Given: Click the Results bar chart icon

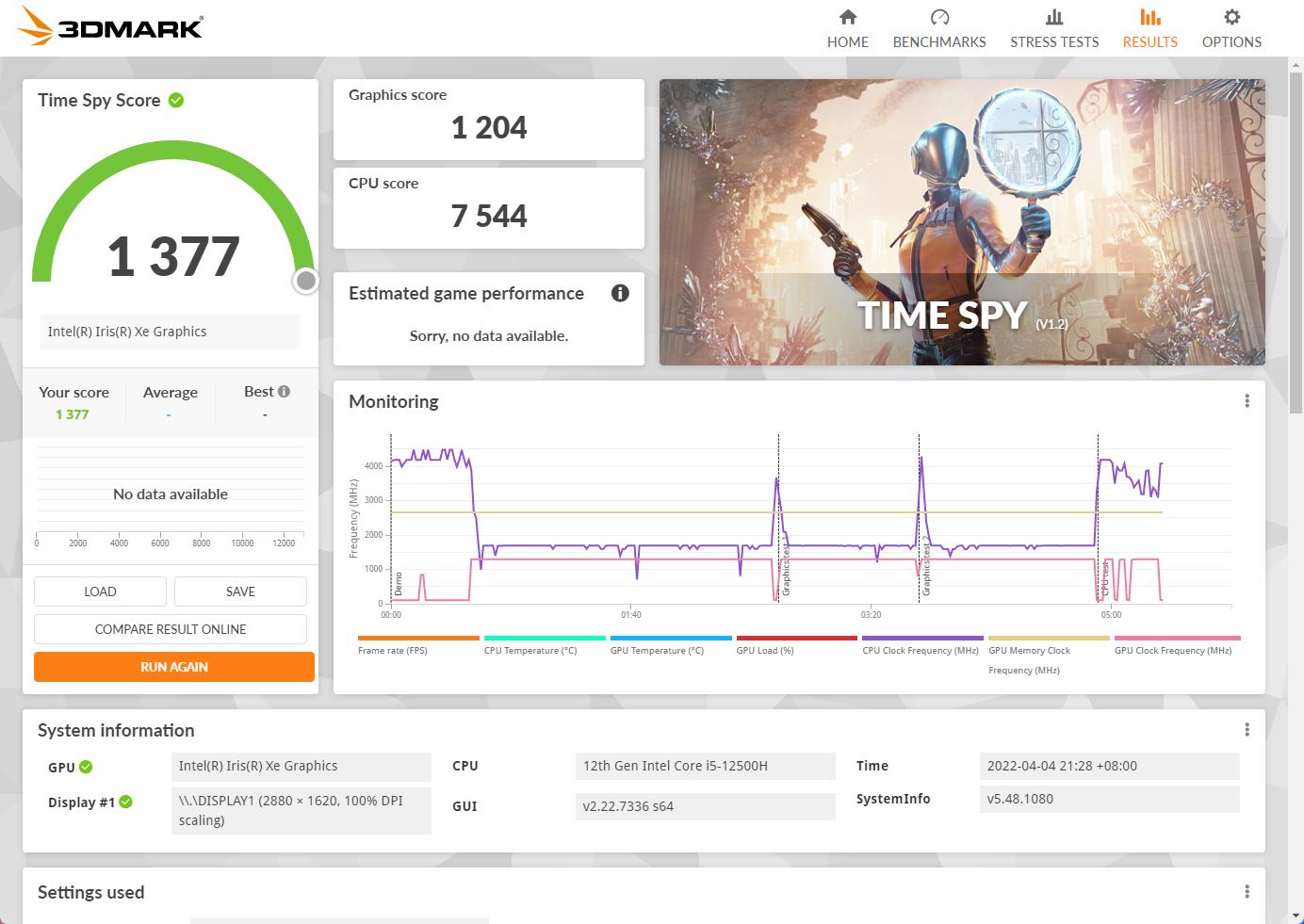Looking at the screenshot, I should click(x=1149, y=17).
